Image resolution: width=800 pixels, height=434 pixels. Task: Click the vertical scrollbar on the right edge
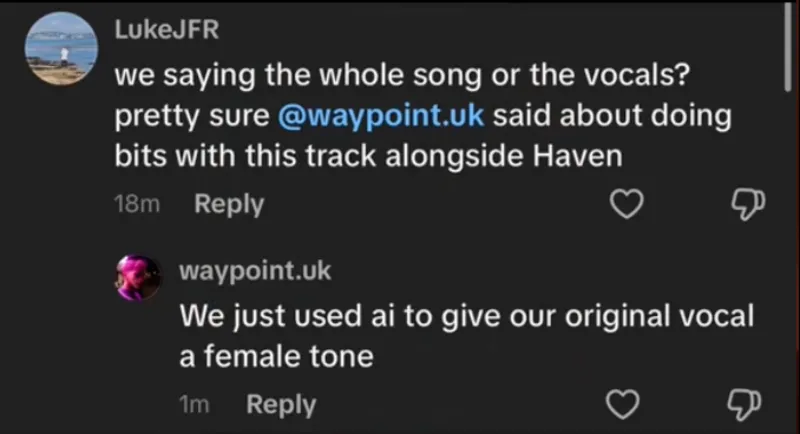click(x=787, y=60)
